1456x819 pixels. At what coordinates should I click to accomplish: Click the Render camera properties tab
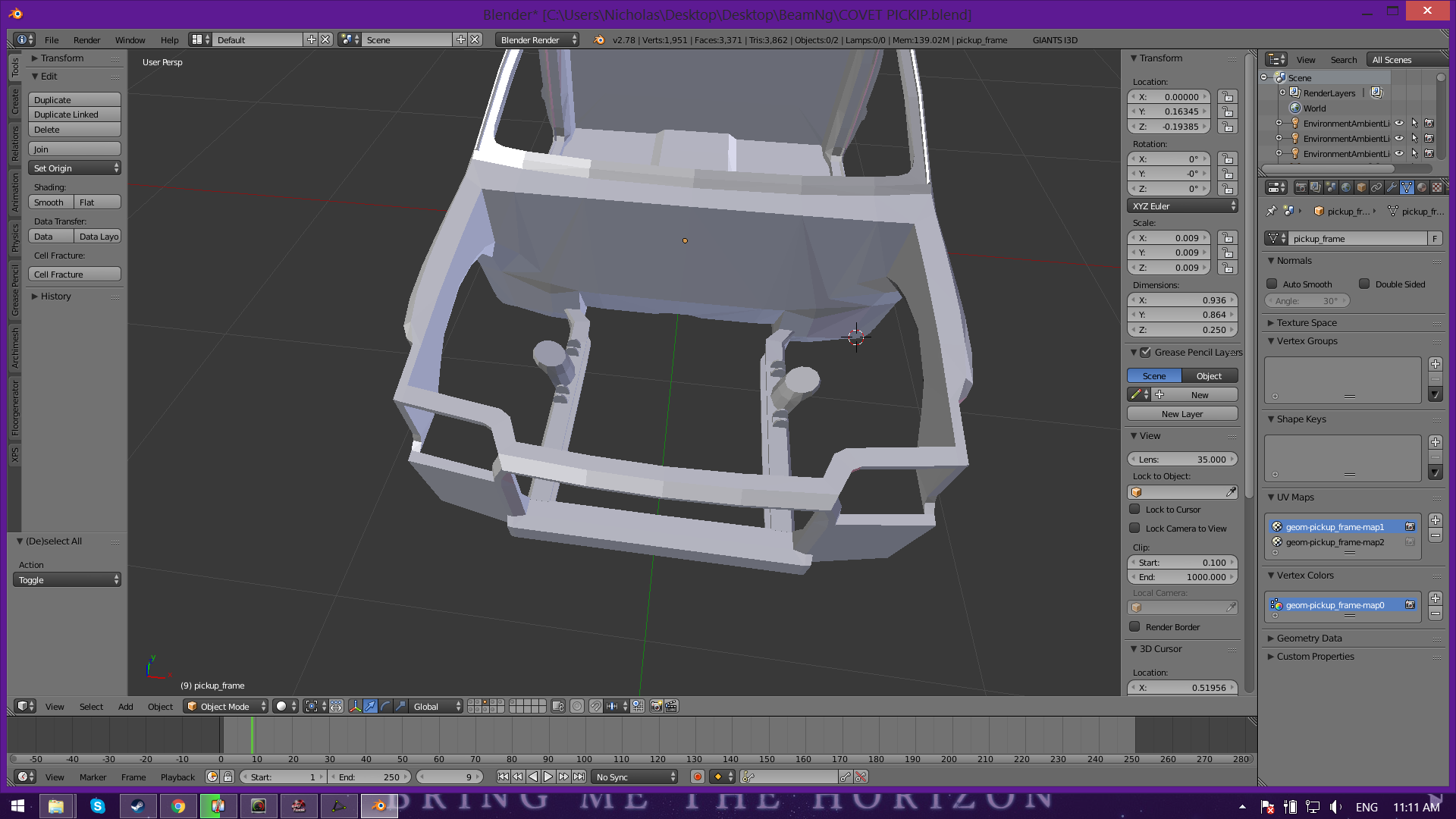point(1301,187)
